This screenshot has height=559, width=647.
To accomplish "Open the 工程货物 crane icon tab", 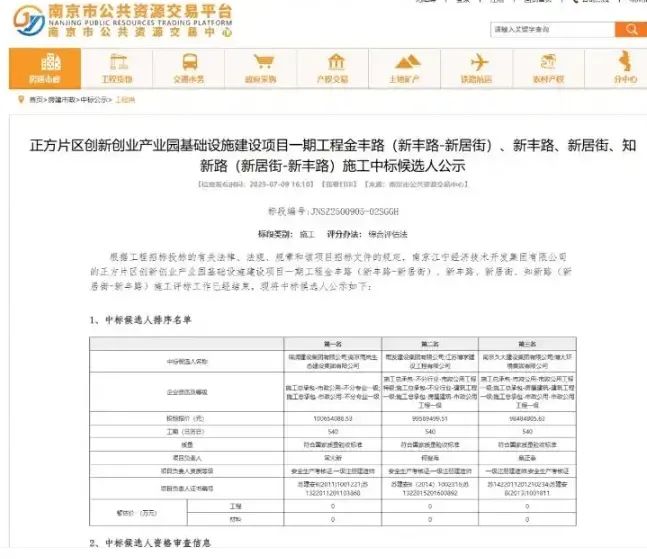I will coord(117,68).
